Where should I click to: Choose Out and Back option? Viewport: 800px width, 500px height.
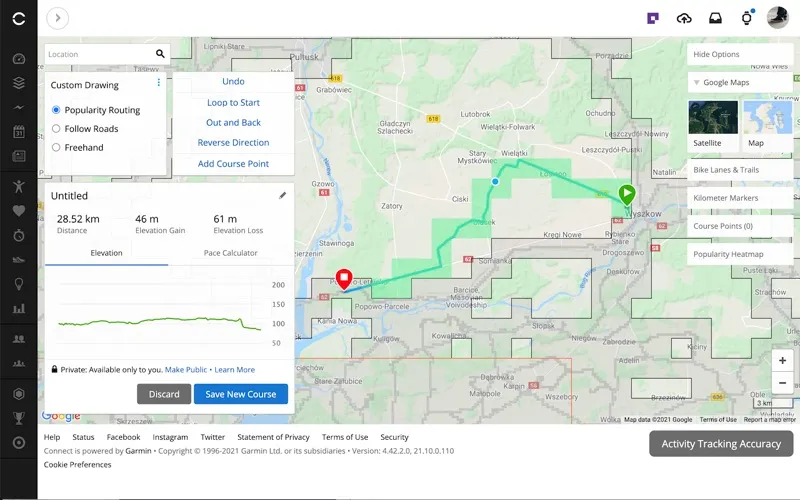tap(234, 122)
